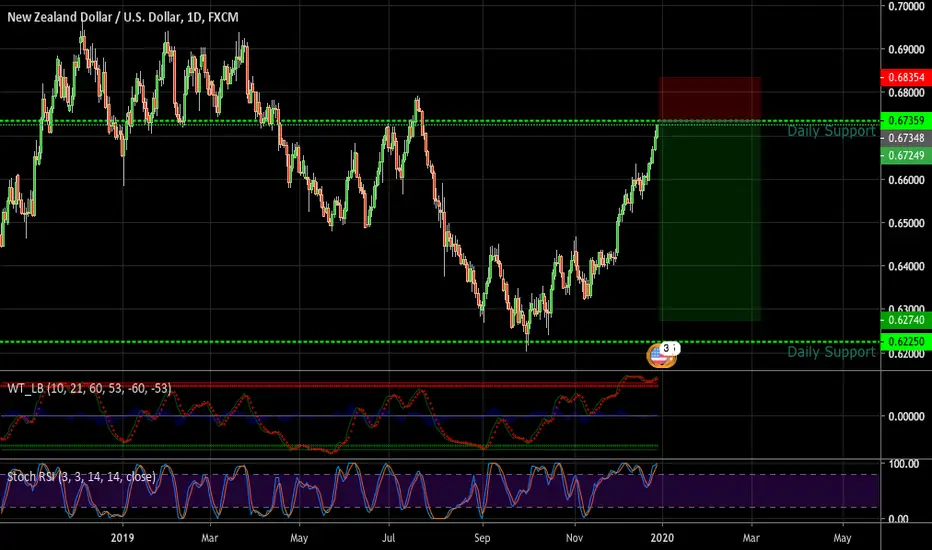This screenshot has height=550, width=932.
Task: Click the 0.69000 price scale value
Action: point(906,49)
